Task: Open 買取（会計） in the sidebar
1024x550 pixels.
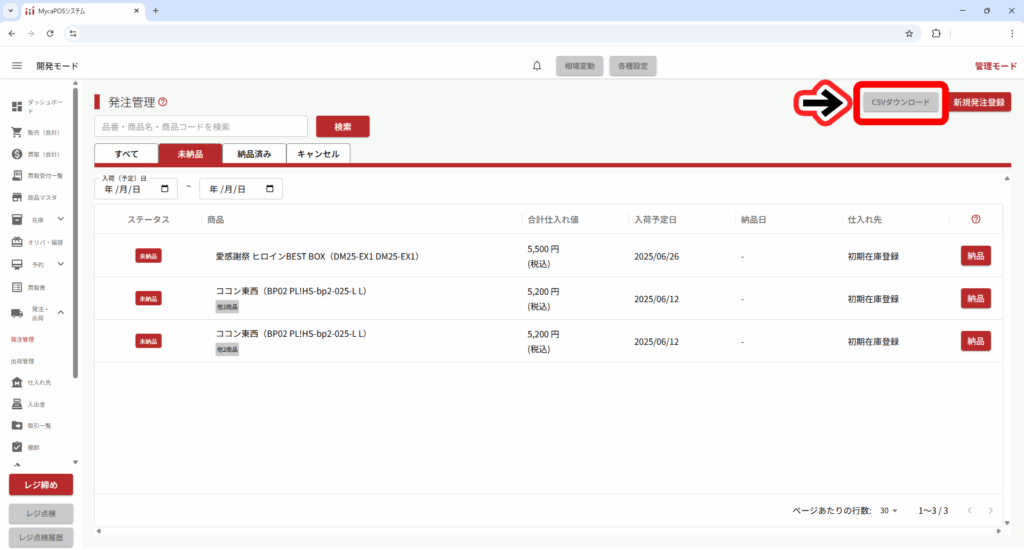Action: [x=38, y=154]
